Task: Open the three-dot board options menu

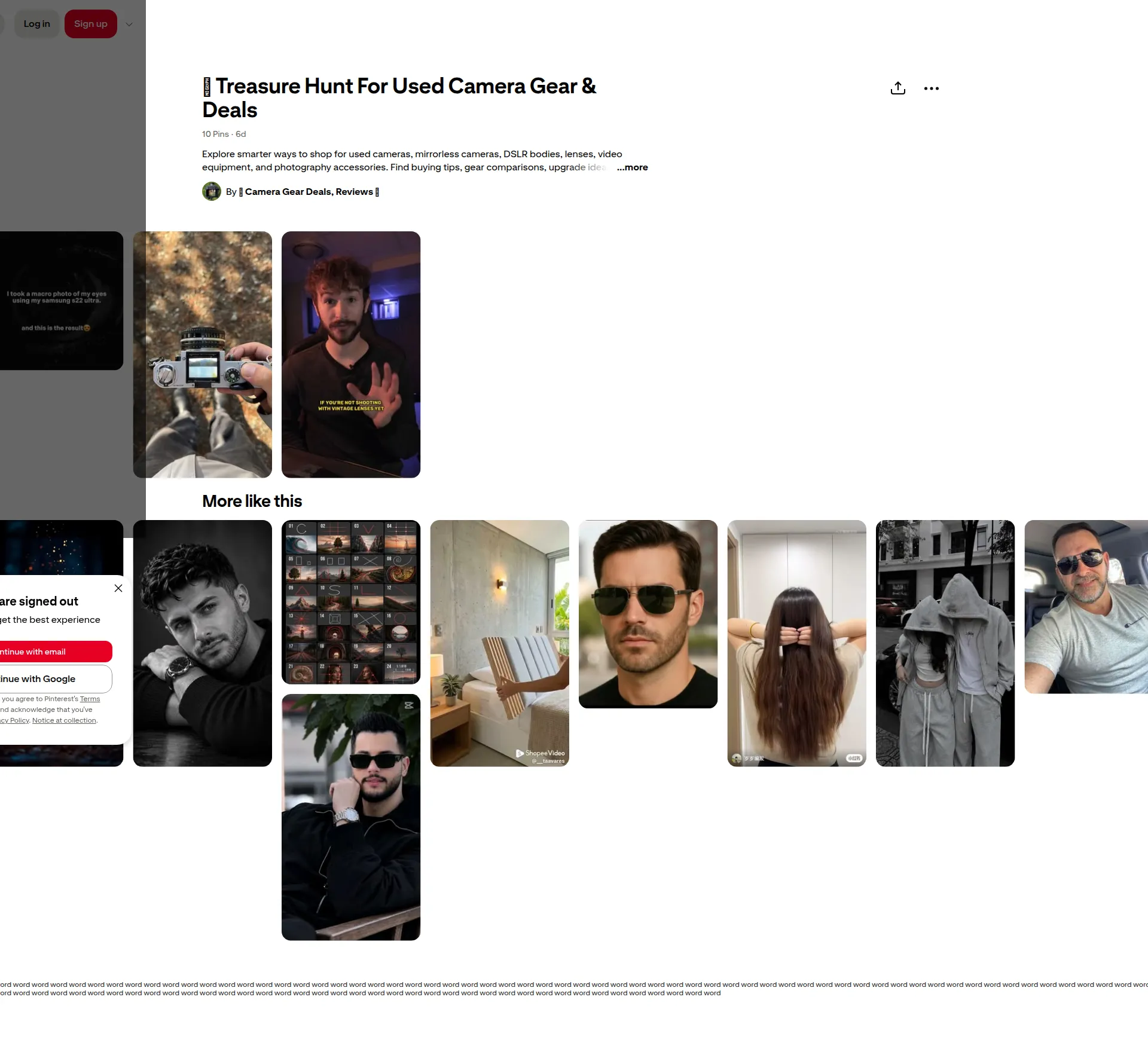Action: click(931, 88)
